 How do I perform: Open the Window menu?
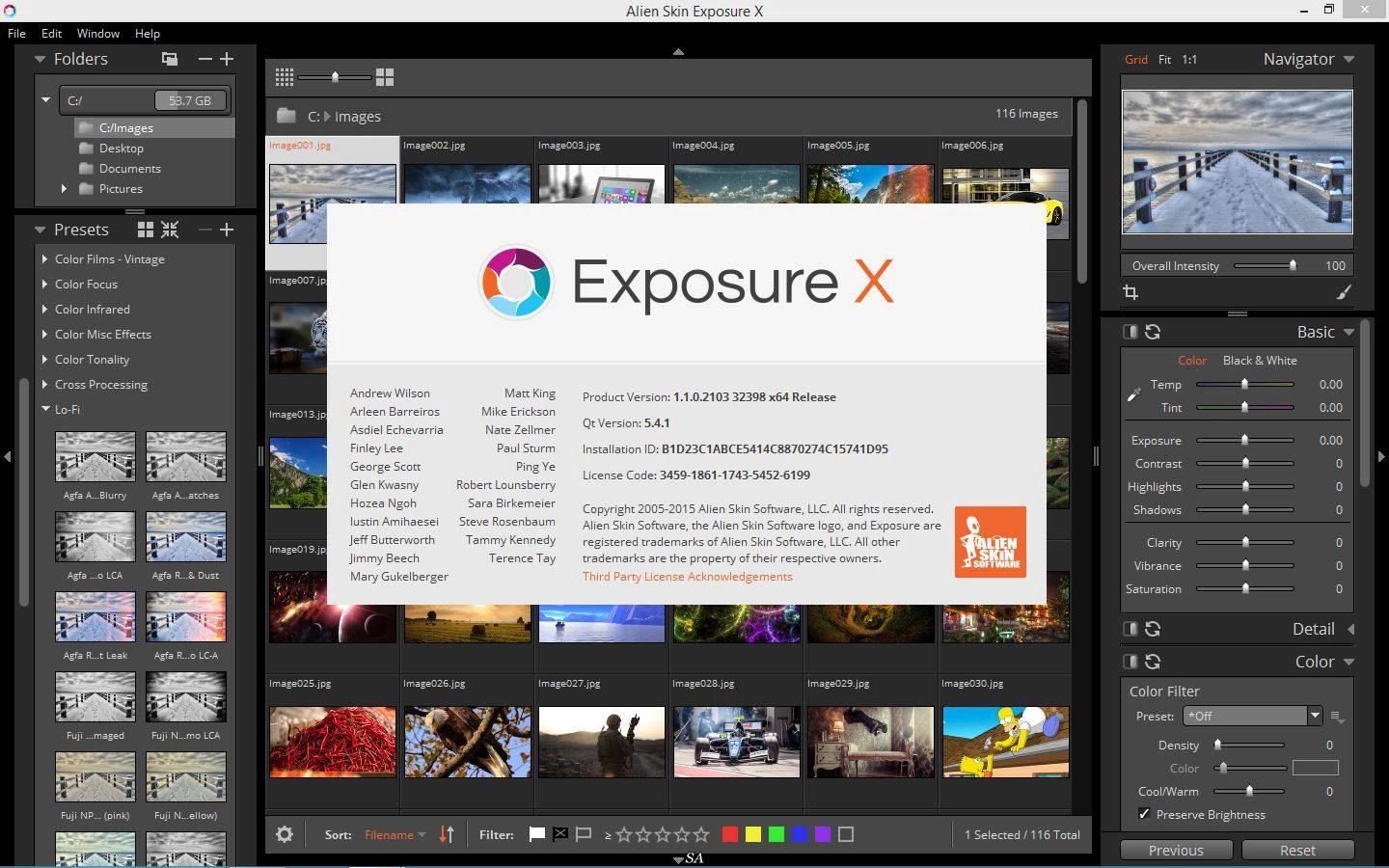coord(98,33)
